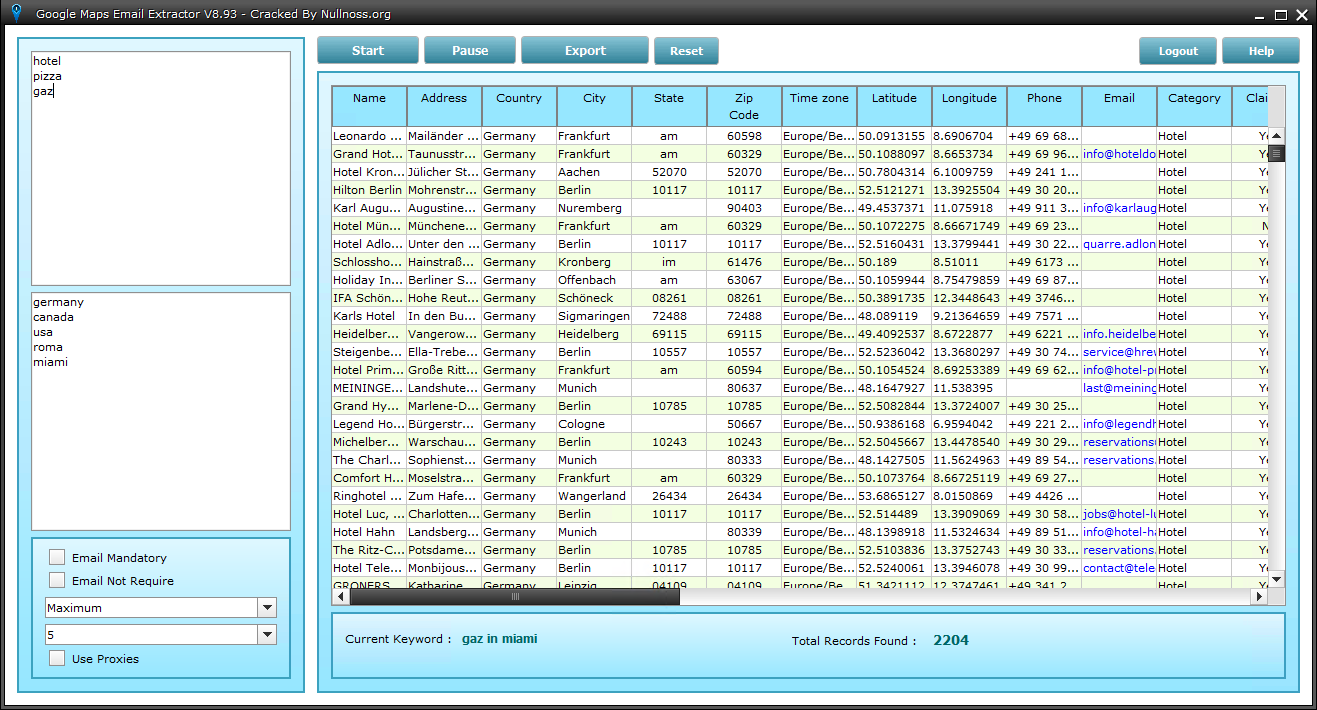Select the Phone column header
The width and height of the screenshot is (1317, 710).
1044,106
